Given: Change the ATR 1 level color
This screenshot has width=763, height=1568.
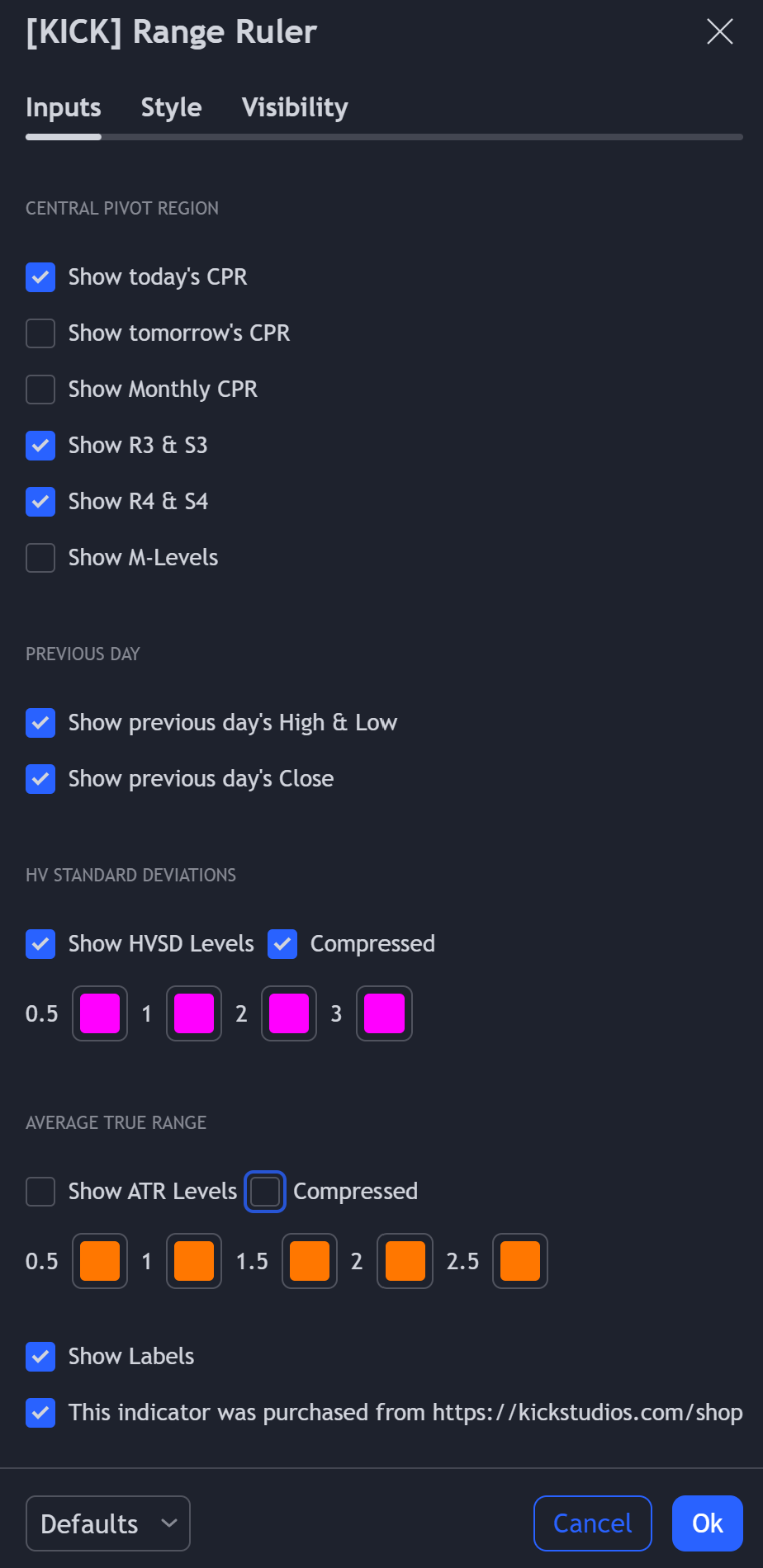Looking at the screenshot, I should point(193,1260).
